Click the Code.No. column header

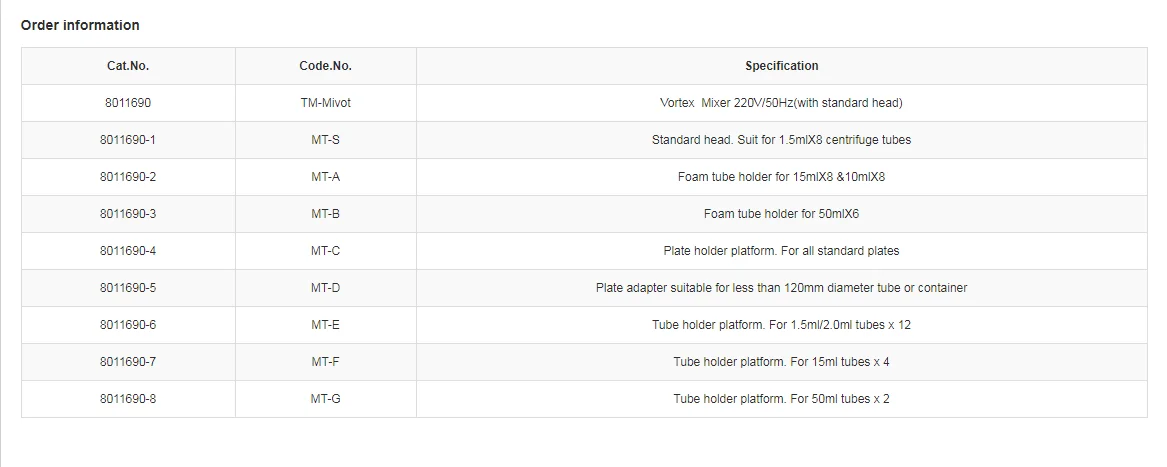tap(325, 66)
